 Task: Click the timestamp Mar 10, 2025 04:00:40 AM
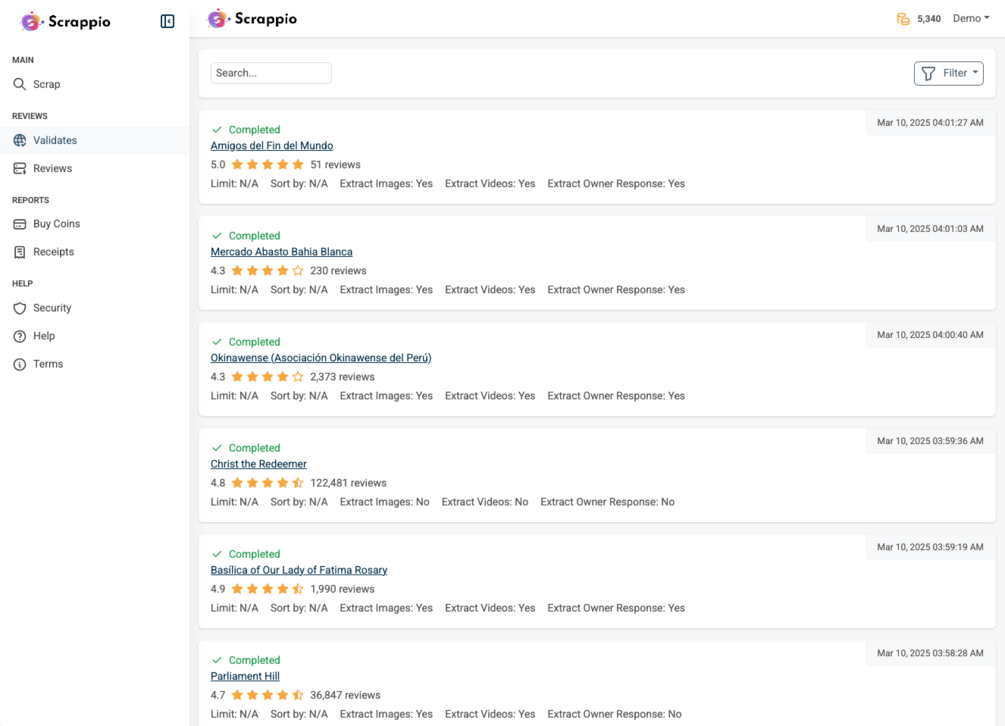click(x=930, y=335)
